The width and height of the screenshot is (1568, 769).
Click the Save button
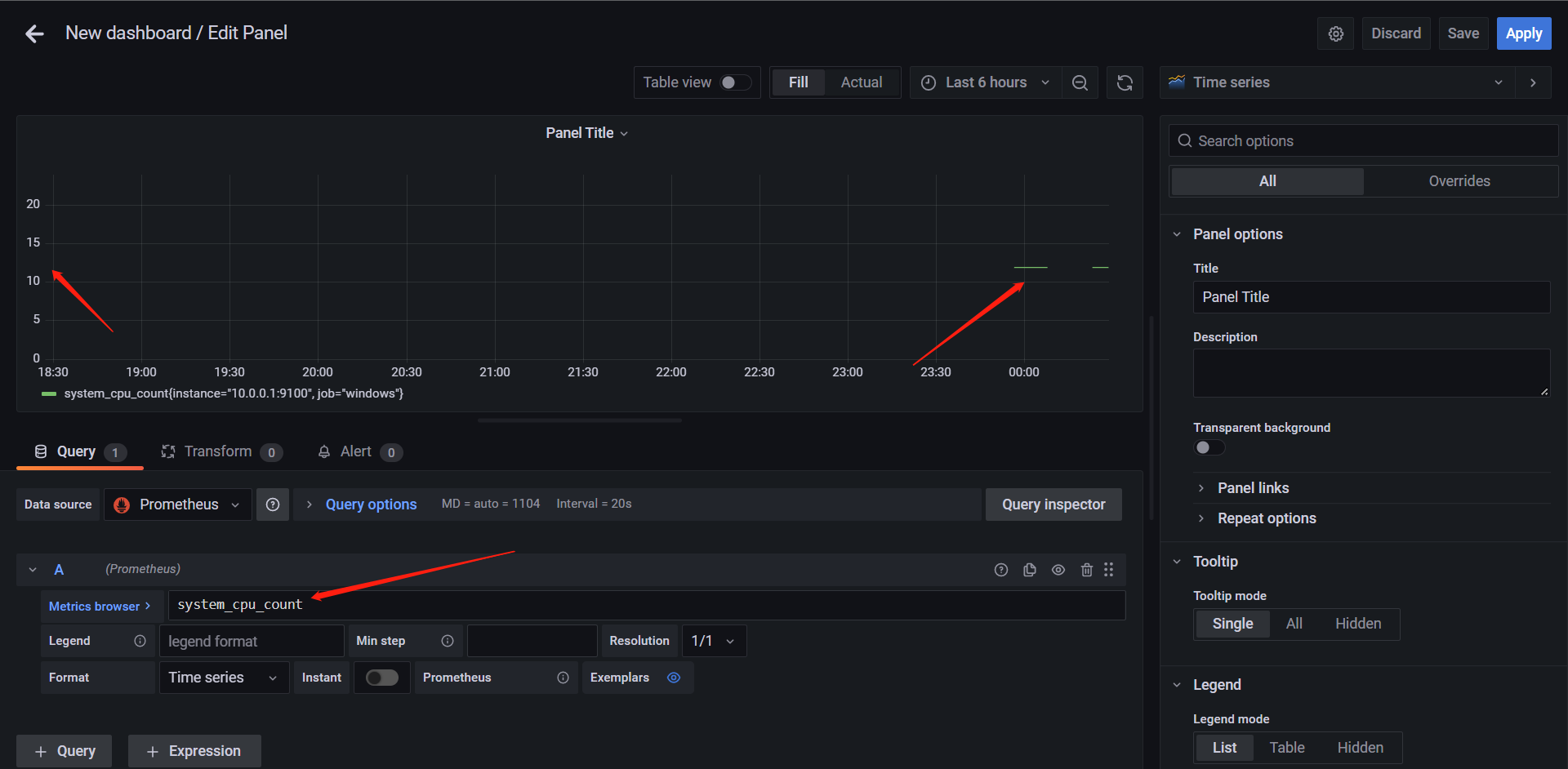coord(1463,33)
